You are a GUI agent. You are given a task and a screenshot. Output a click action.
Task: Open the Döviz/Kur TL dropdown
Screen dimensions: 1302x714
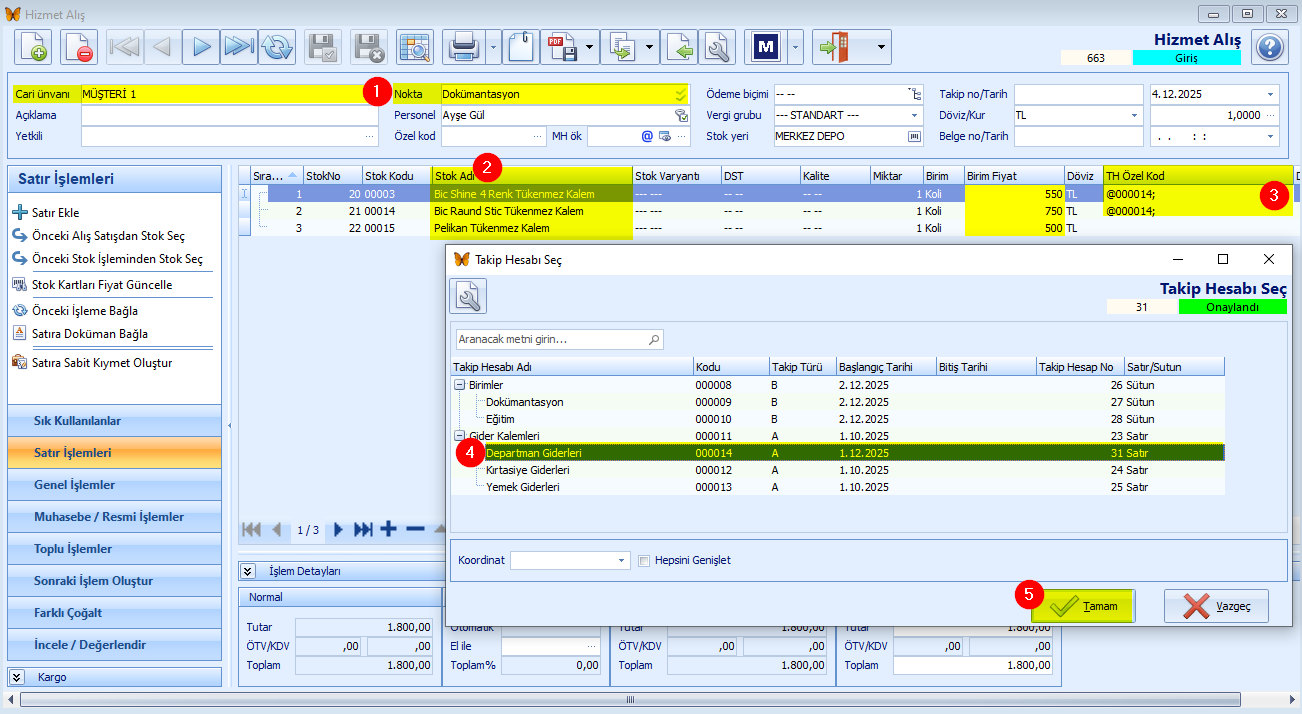(1135, 115)
